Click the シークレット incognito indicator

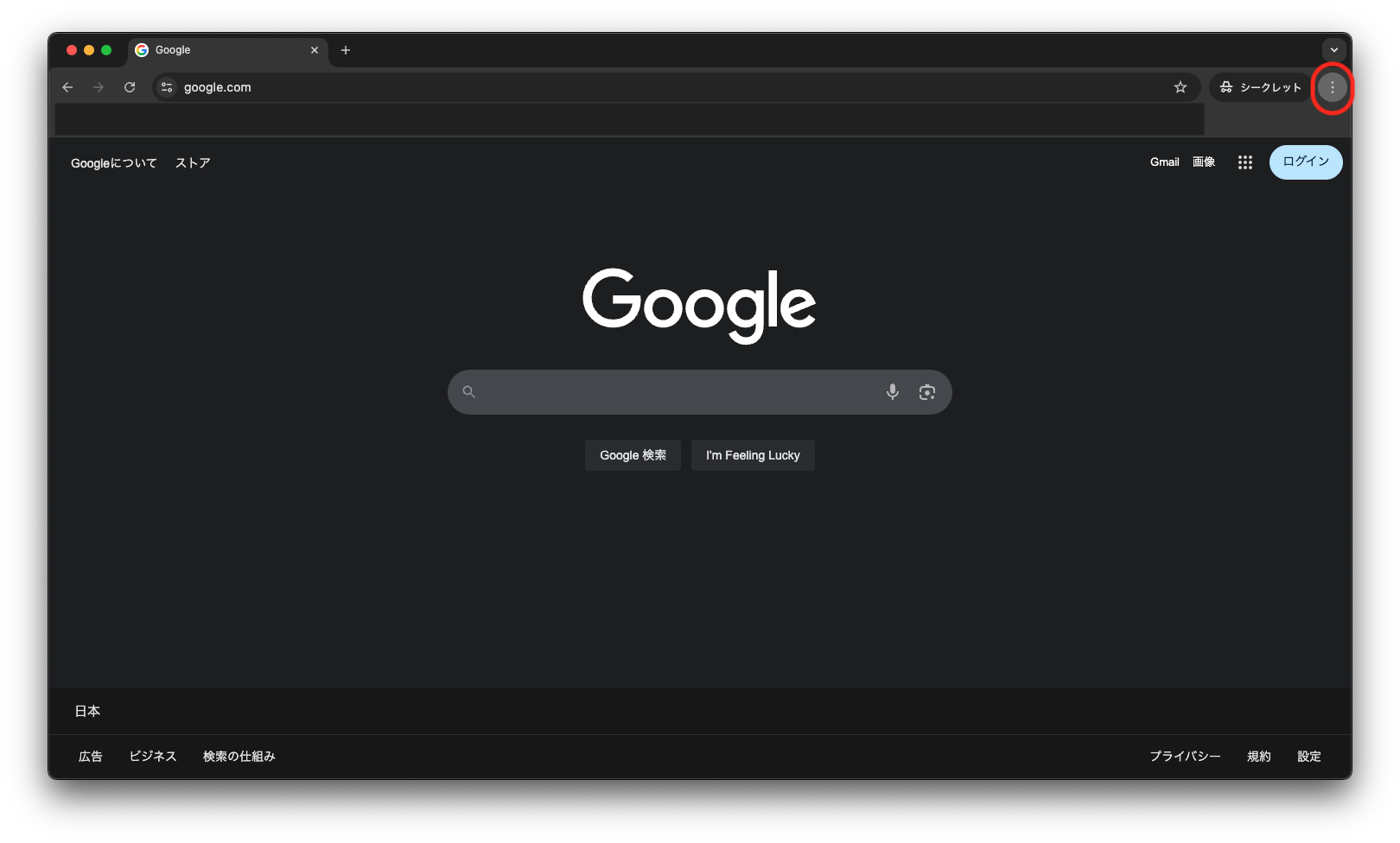pos(1261,87)
